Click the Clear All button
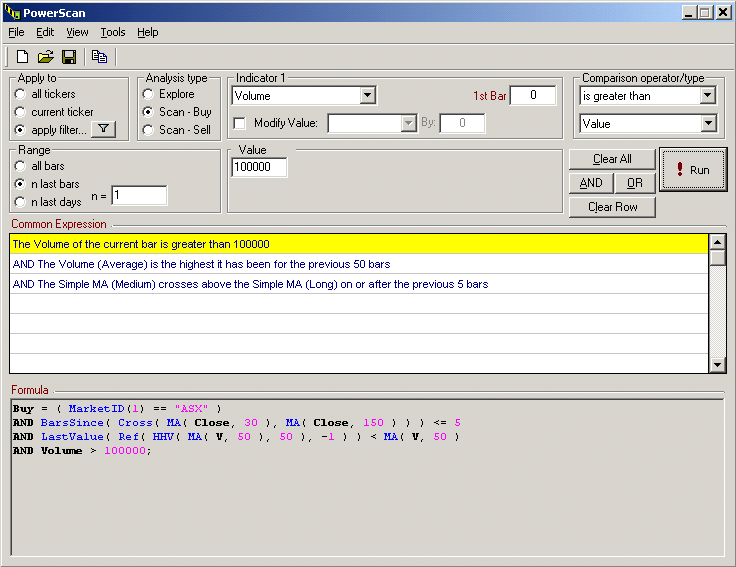 (x=612, y=159)
